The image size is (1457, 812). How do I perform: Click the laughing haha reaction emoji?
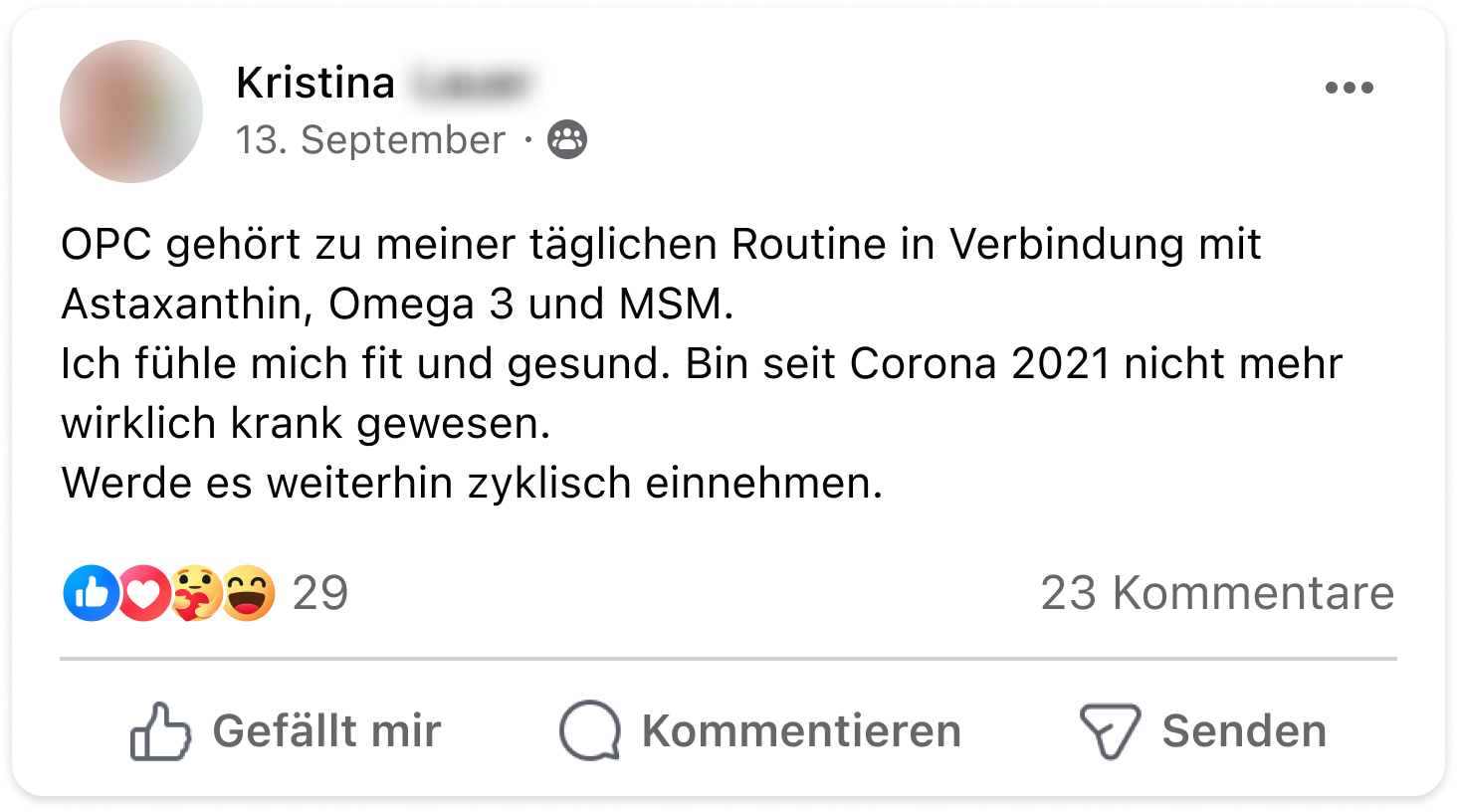[x=248, y=593]
